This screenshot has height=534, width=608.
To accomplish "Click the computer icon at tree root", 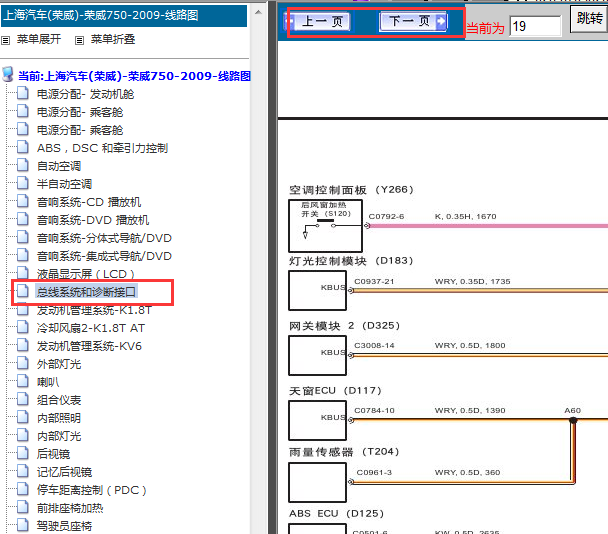I will 8,74.
